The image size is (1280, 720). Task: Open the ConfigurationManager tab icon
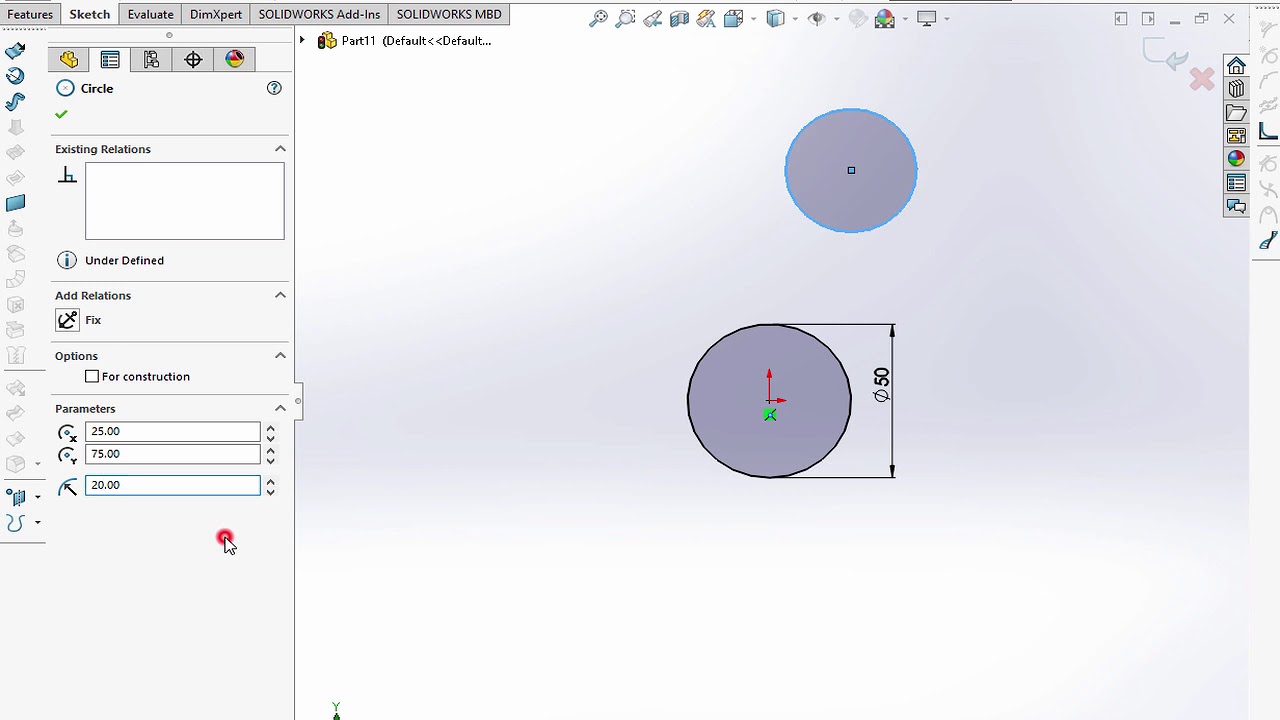click(152, 60)
